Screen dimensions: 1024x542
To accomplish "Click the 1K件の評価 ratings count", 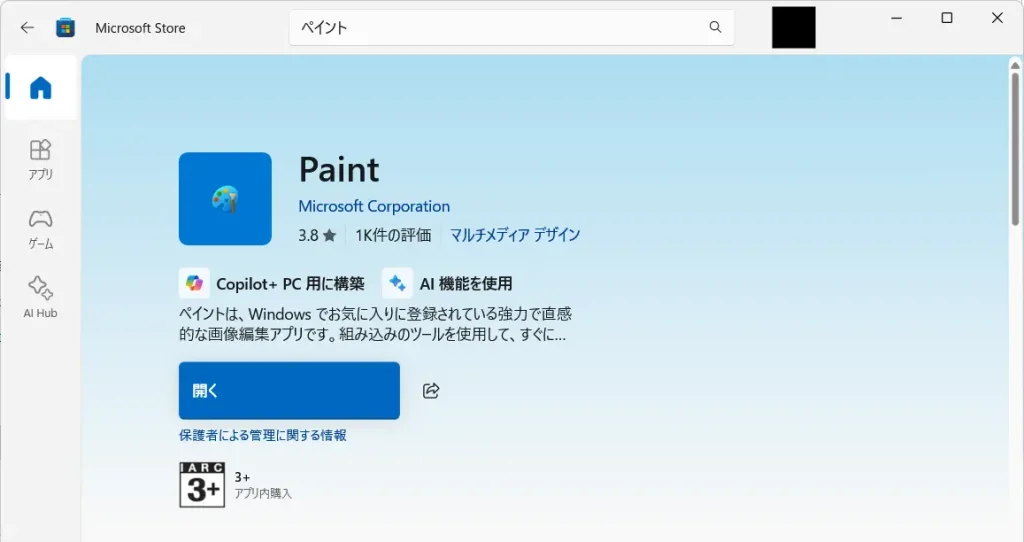I will coord(393,235).
